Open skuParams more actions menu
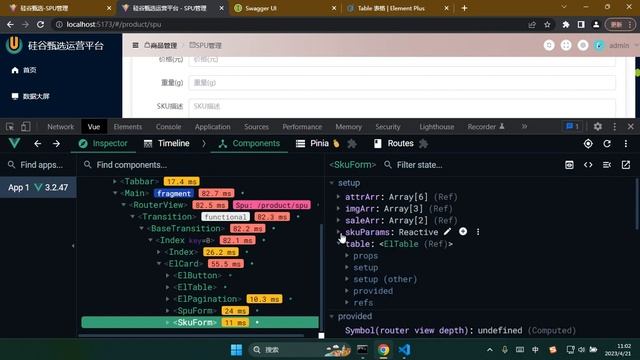Image resolution: width=640 pixels, height=360 pixels. [x=478, y=232]
